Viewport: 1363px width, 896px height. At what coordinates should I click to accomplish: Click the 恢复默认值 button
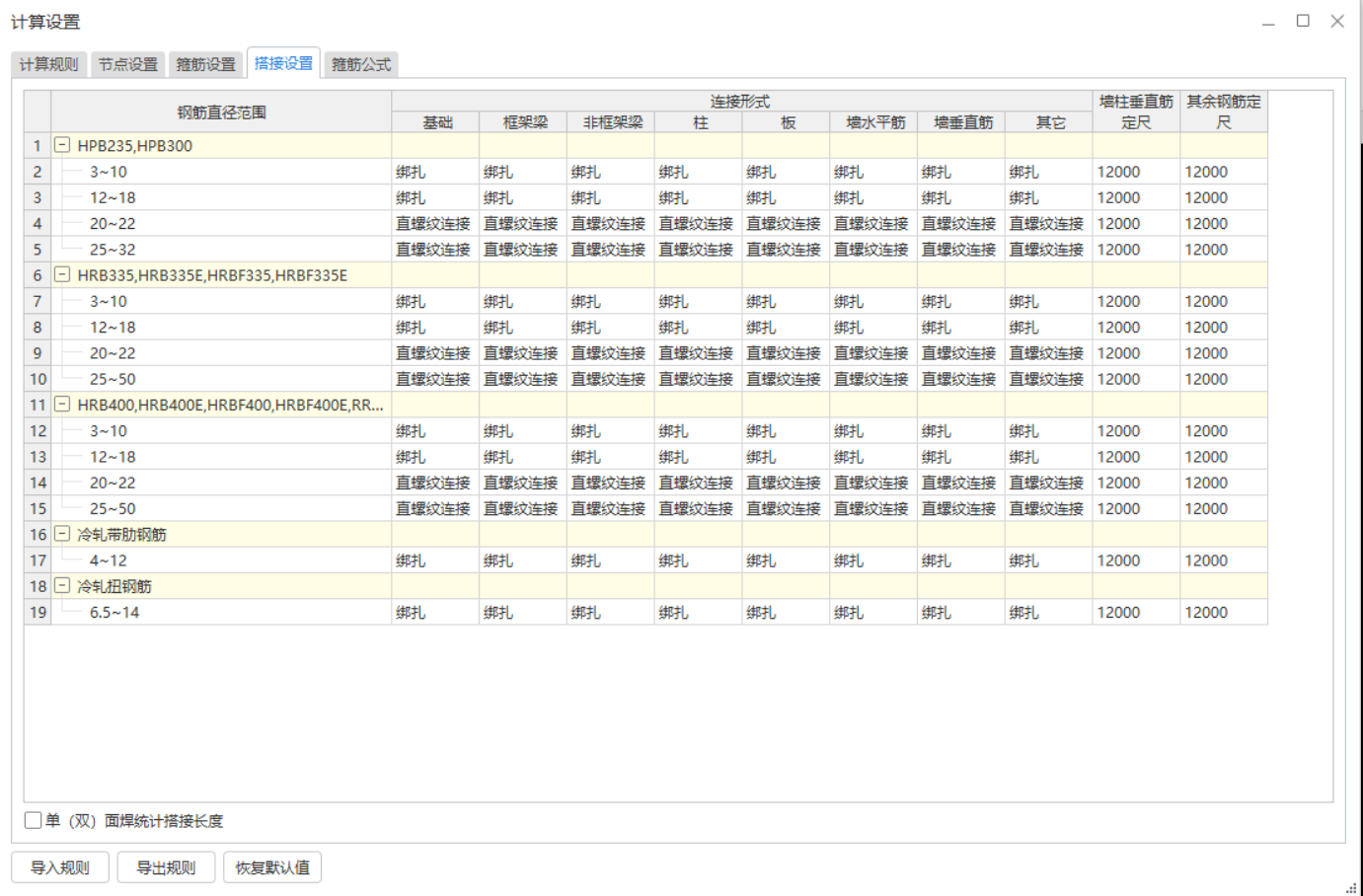coord(272,867)
